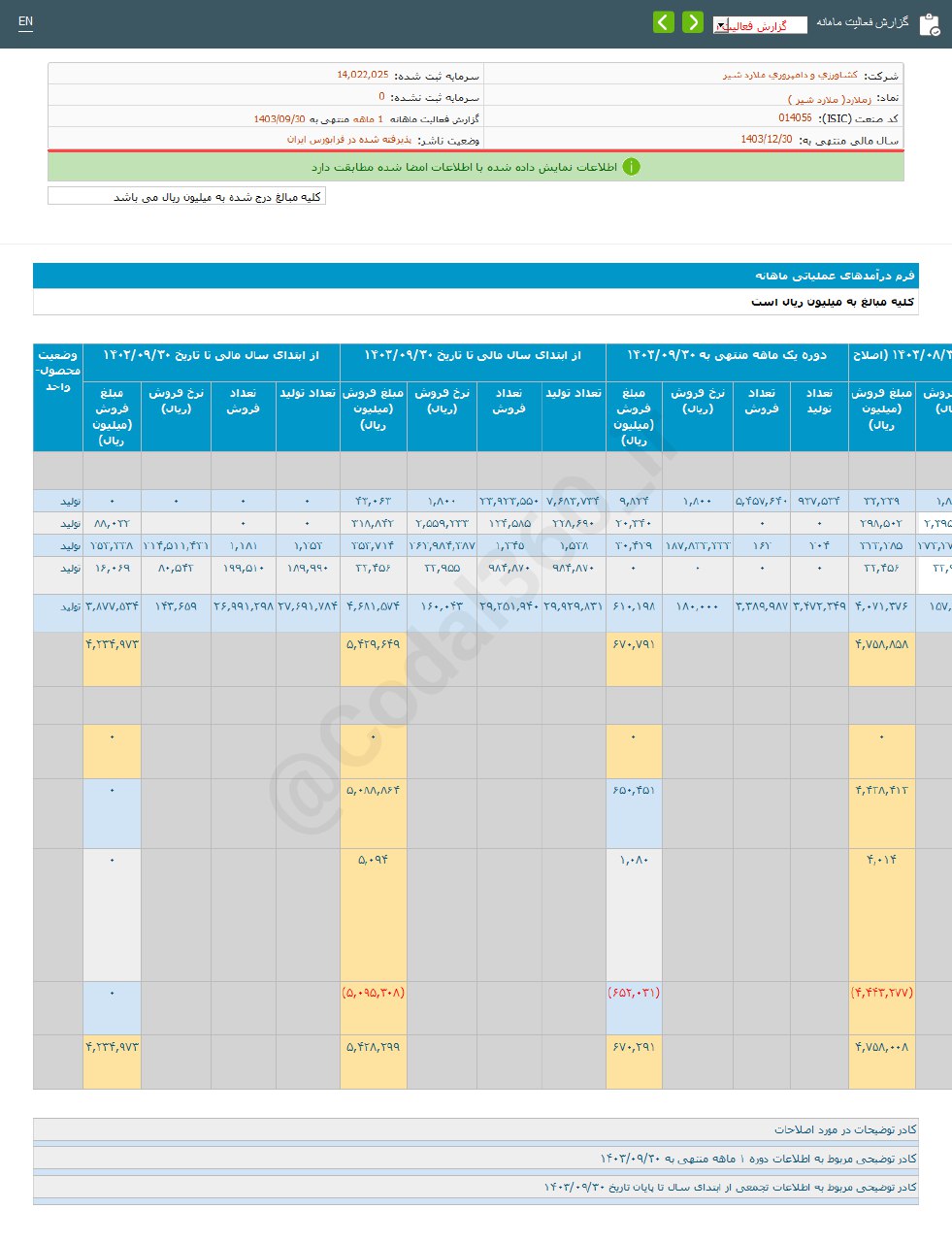Click the ISIC industry code 014055
This screenshot has height=1242, width=952.
tap(795, 118)
